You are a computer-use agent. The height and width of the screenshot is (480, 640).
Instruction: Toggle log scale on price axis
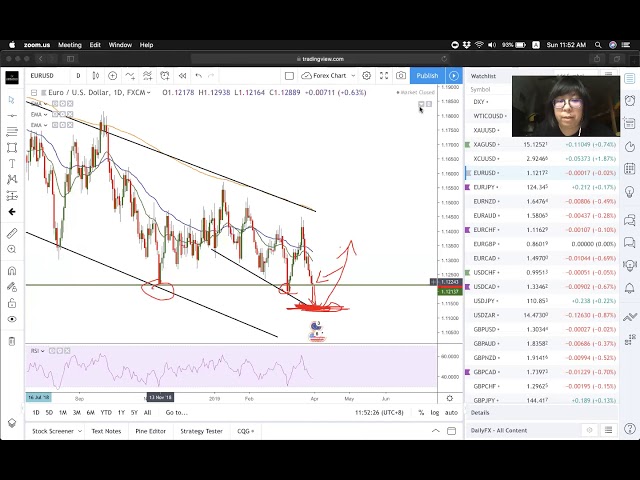(x=434, y=412)
